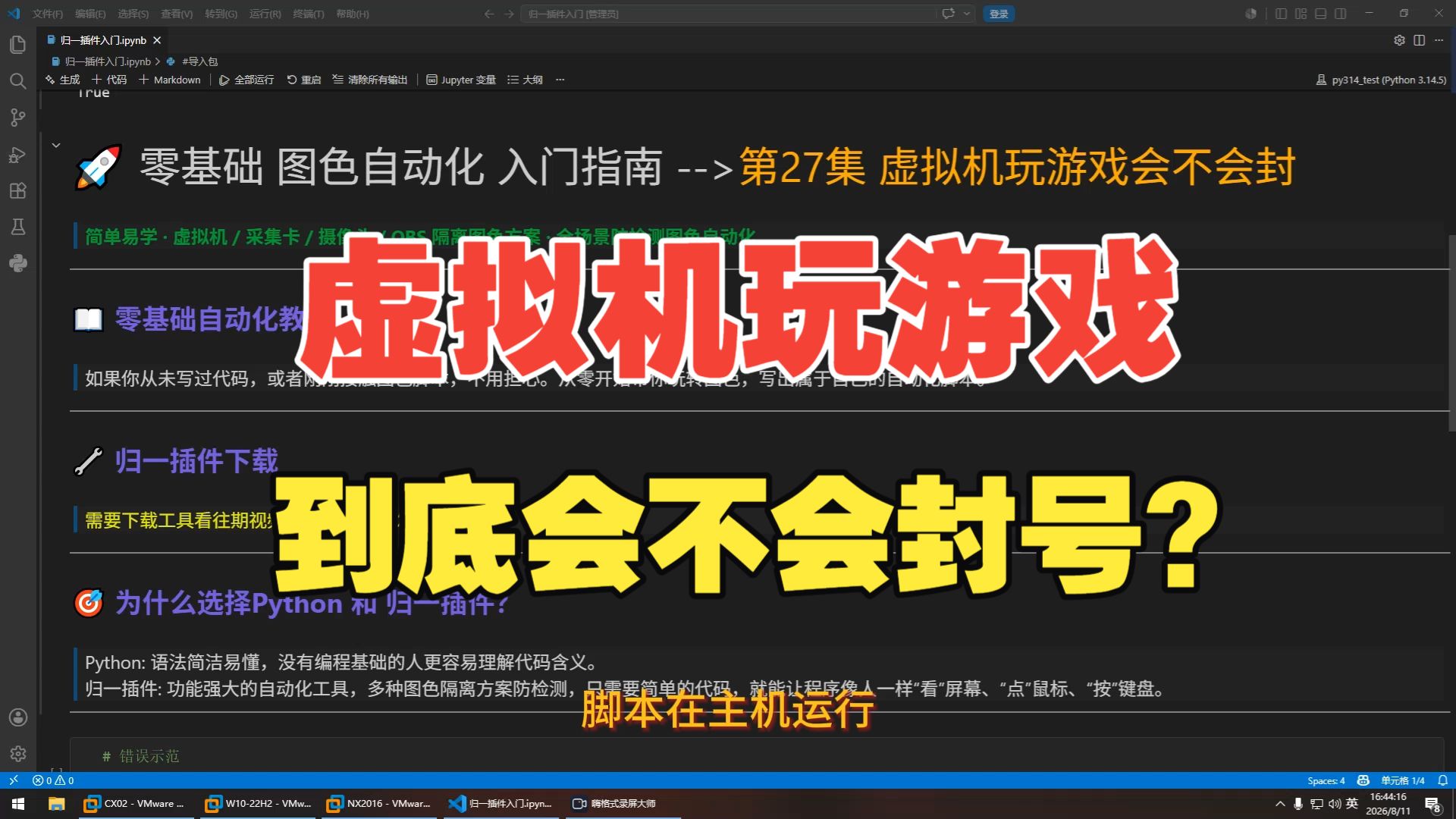Select the 归一插件入门.ipynb editor tab
The image size is (1456, 819).
104,40
